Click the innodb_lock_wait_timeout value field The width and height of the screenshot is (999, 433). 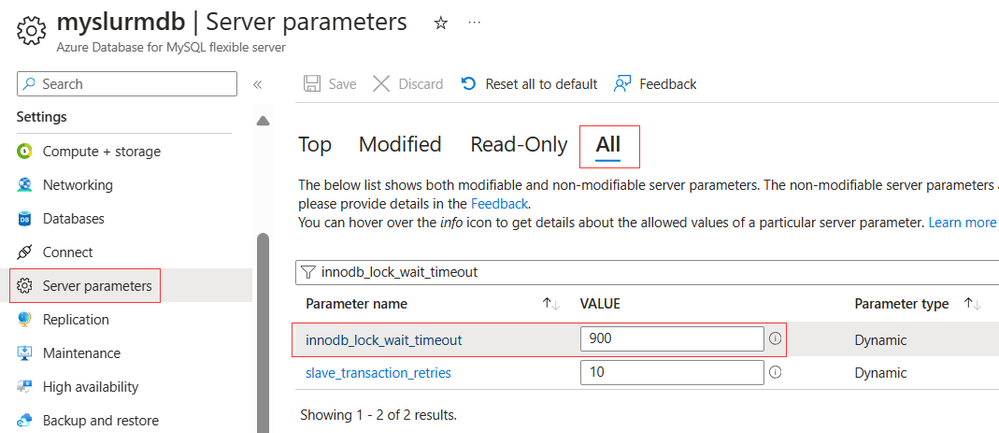pyautogui.click(x=672, y=339)
